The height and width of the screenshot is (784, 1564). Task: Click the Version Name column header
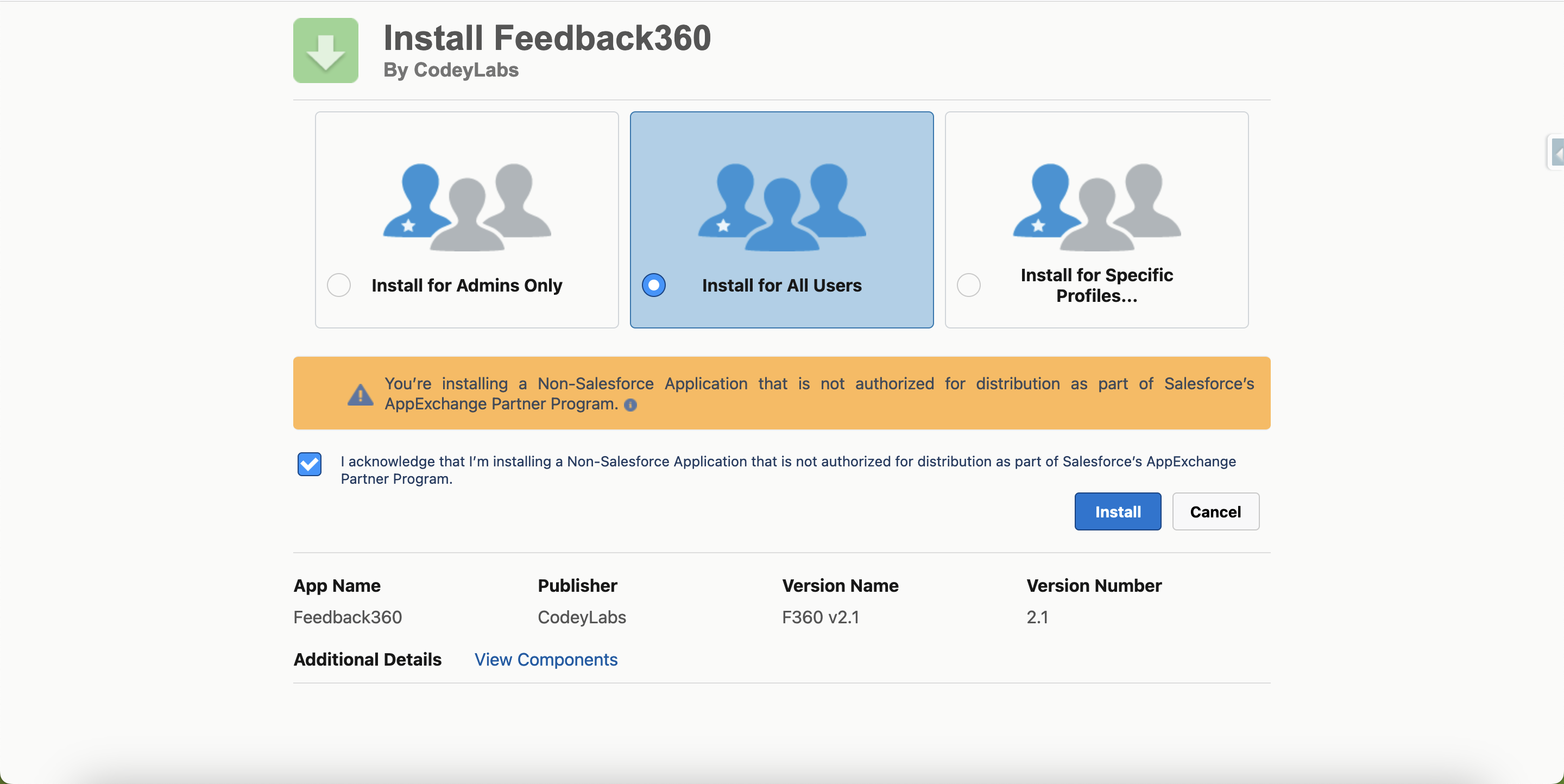[840, 585]
